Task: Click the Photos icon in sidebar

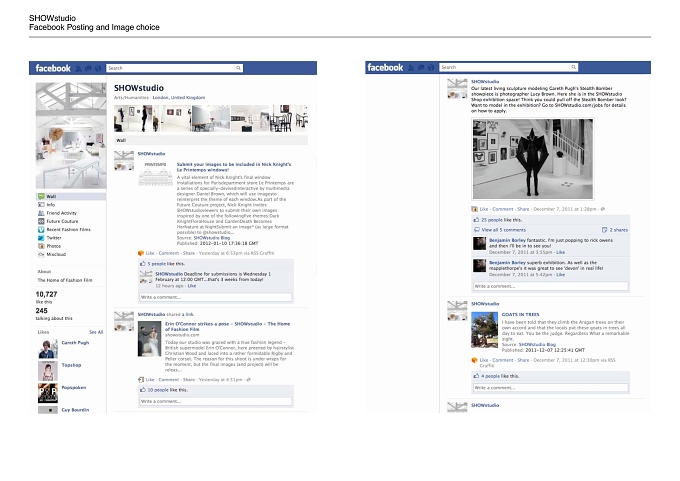Action: click(x=41, y=246)
